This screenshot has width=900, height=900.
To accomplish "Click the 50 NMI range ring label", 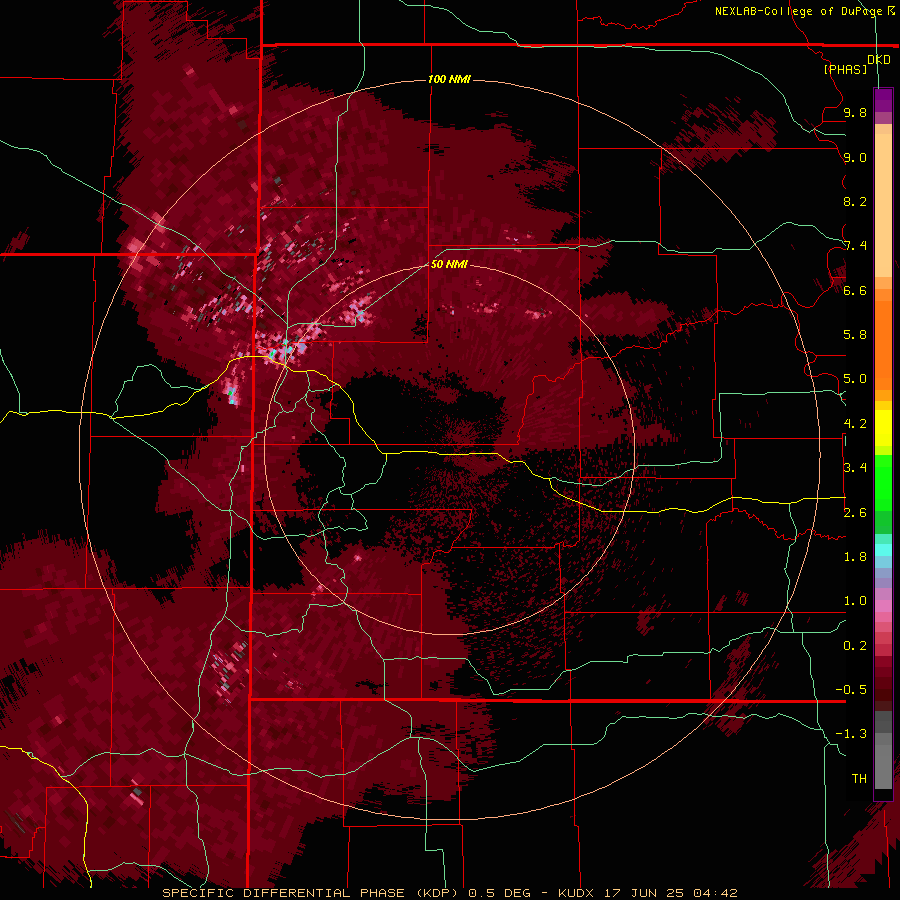I will (449, 264).
